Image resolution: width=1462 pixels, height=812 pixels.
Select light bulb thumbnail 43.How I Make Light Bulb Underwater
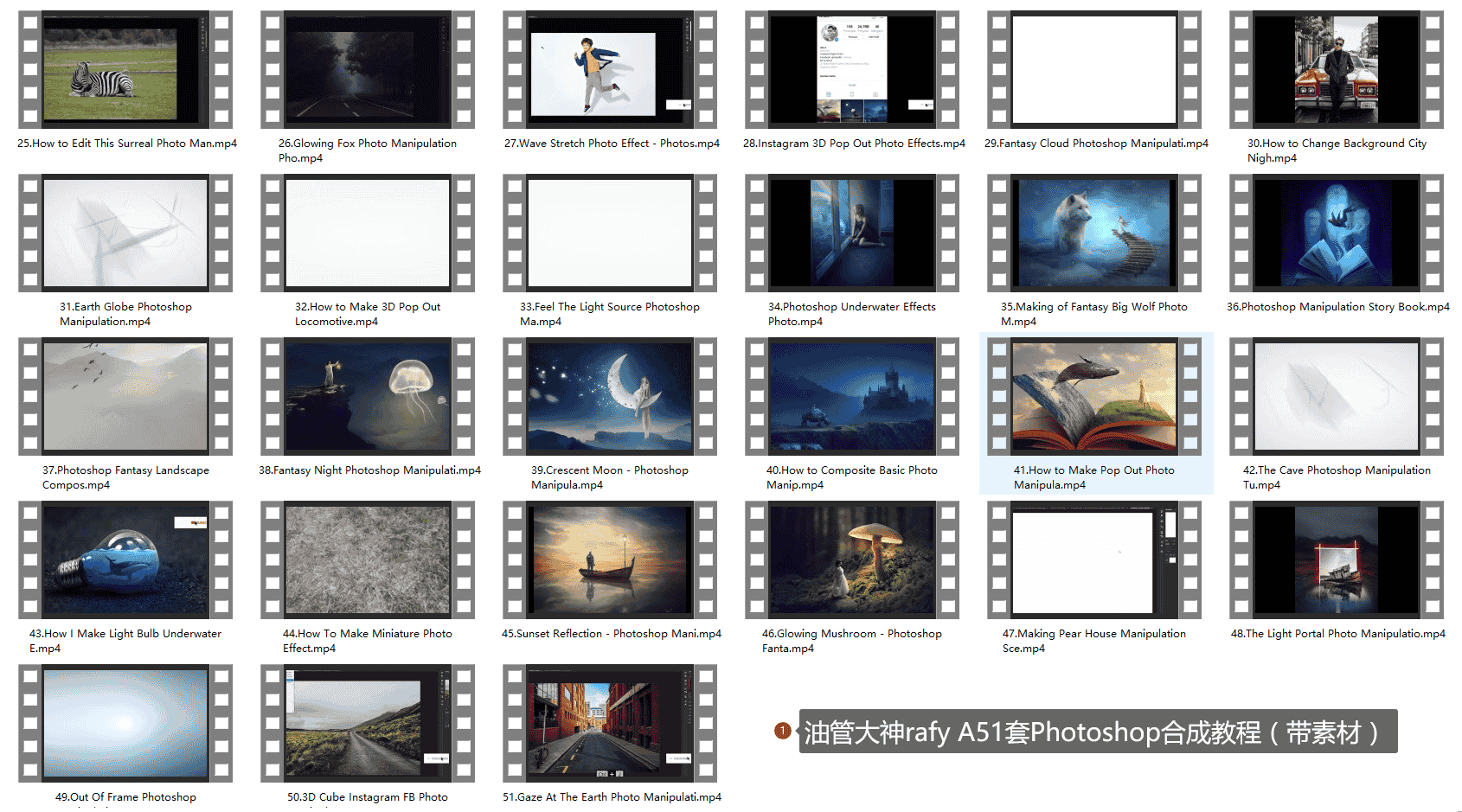pyautogui.click(x=125, y=559)
